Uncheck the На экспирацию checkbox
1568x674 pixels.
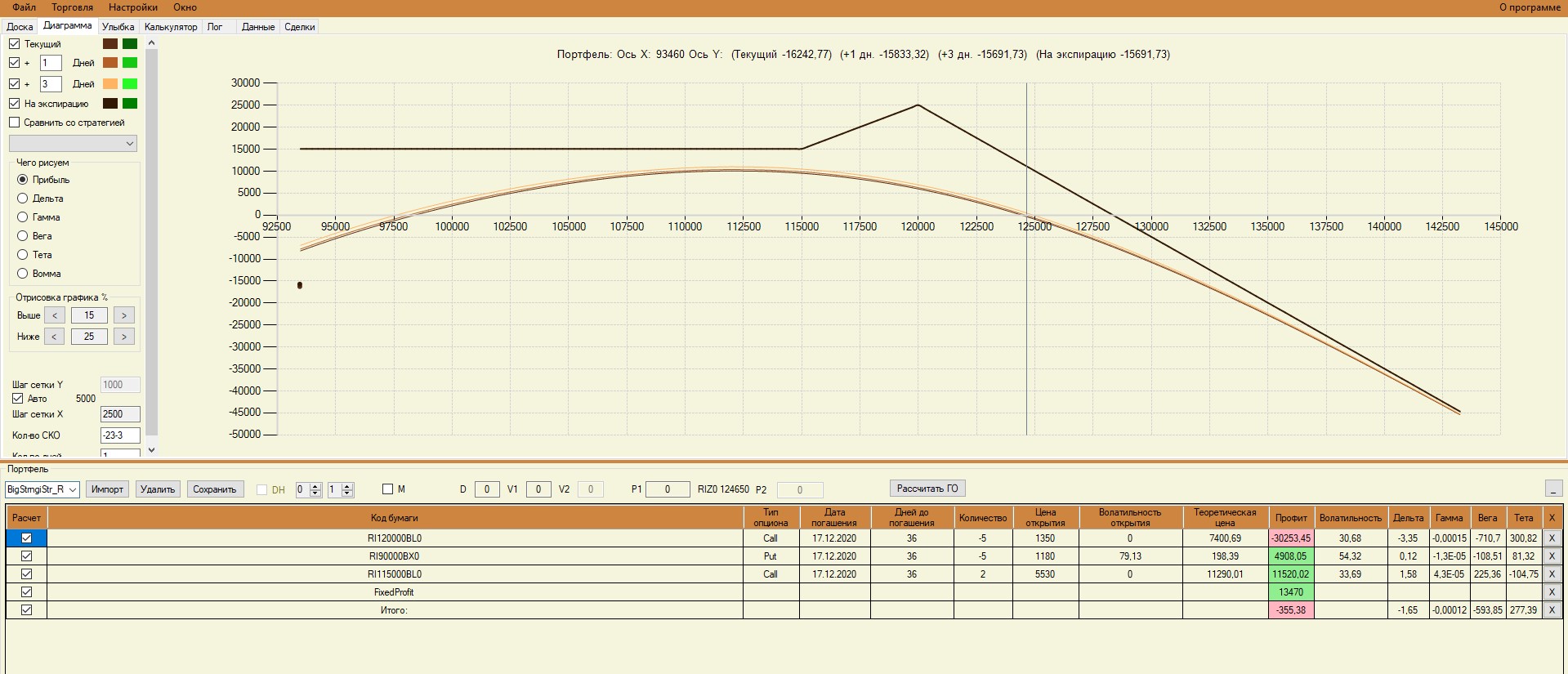point(14,104)
